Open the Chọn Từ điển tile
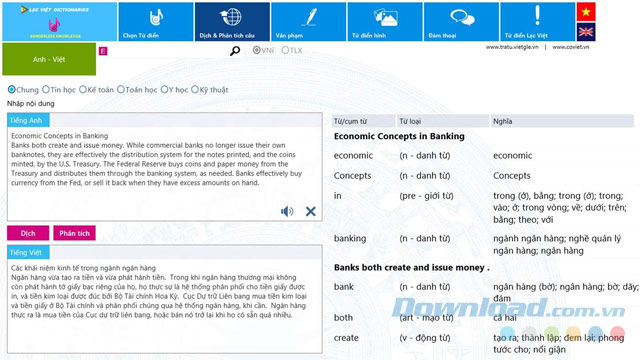 click(156, 22)
